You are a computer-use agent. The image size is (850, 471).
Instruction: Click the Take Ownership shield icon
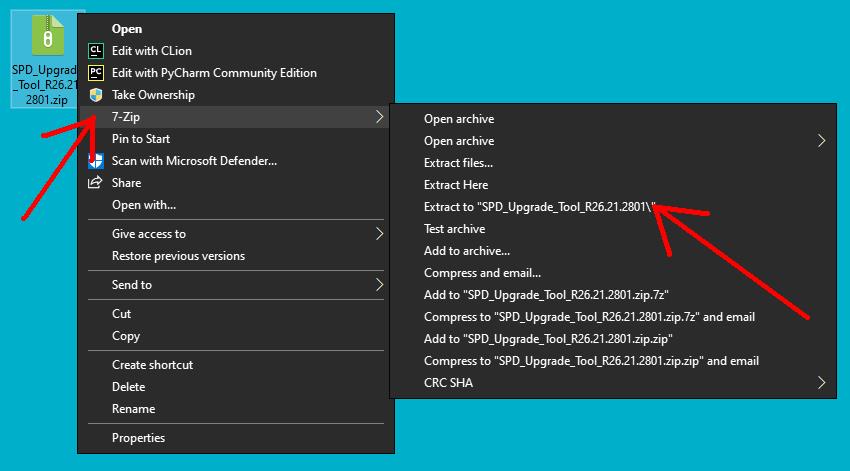pyautogui.click(x=96, y=95)
